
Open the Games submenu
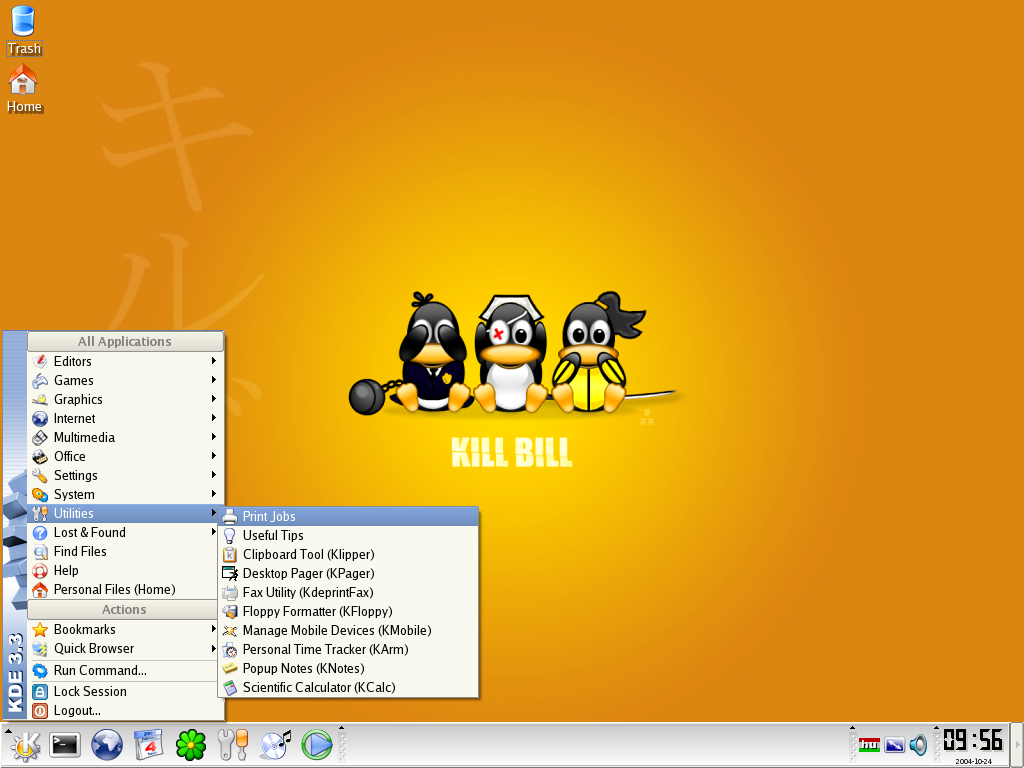(125, 380)
